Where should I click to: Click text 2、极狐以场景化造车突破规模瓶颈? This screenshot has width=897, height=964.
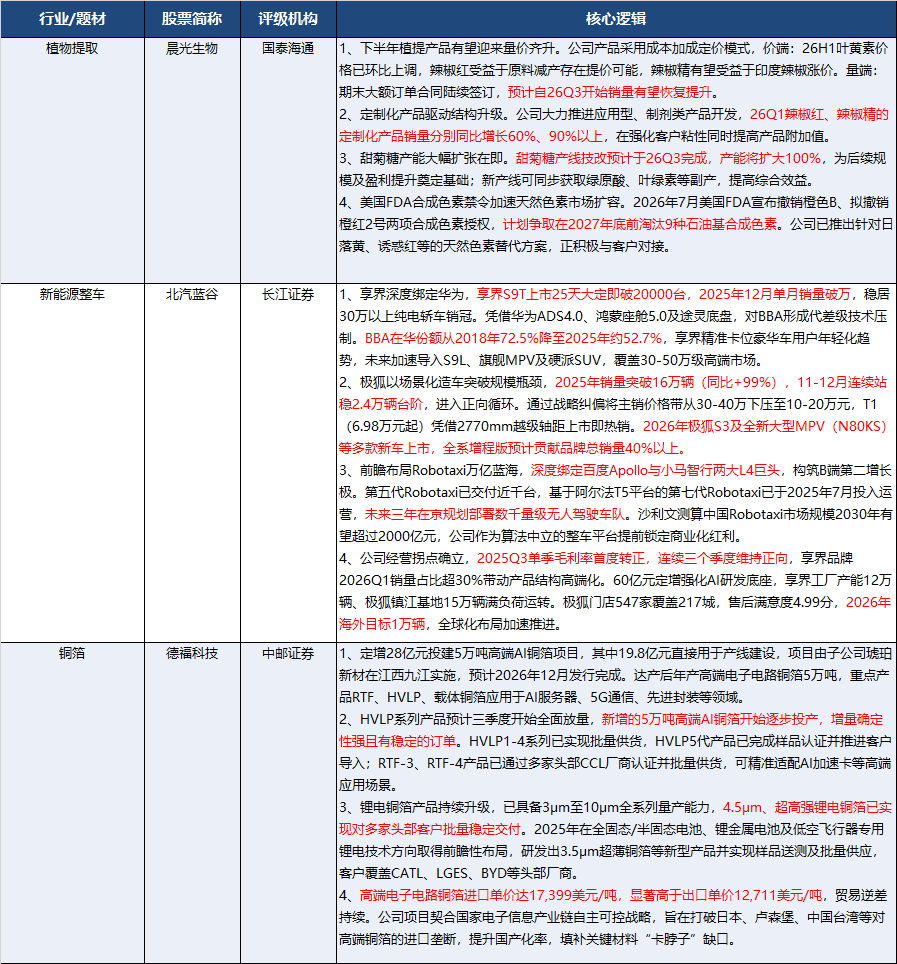click(441, 382)
